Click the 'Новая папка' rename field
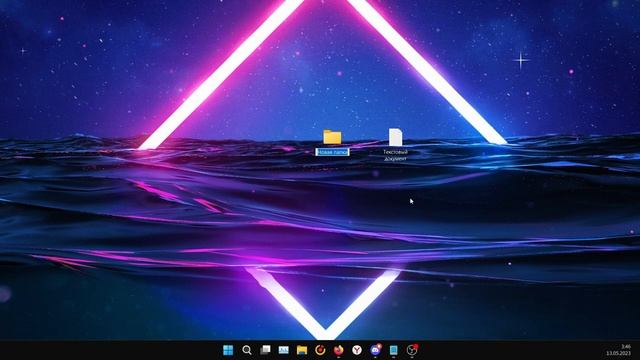Screen dimensions: 640x360 [x=332, y=152]
